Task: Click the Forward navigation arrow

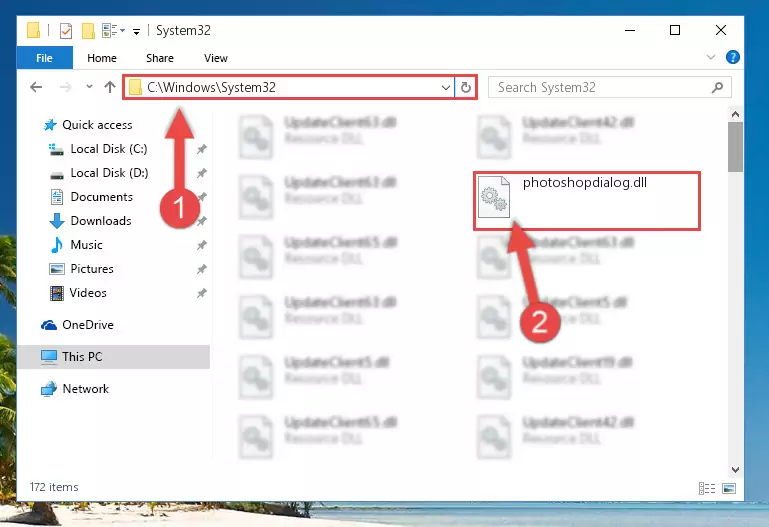Action: [65, 87]
